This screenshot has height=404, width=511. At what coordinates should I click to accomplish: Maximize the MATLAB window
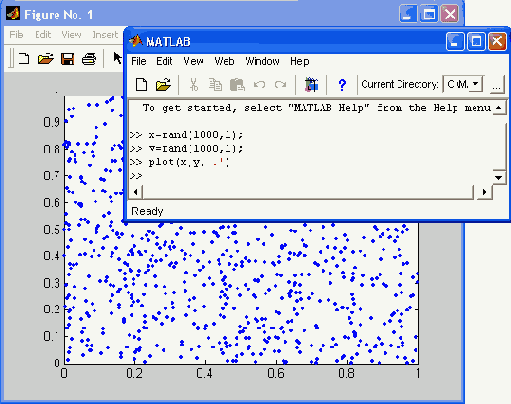click(476, 42)
